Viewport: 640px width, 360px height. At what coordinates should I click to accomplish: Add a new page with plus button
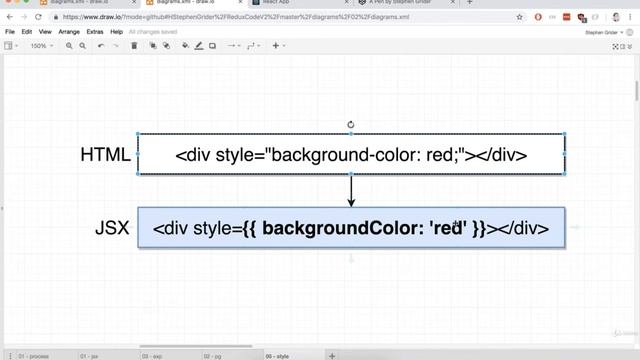click(x=332, y=356)
